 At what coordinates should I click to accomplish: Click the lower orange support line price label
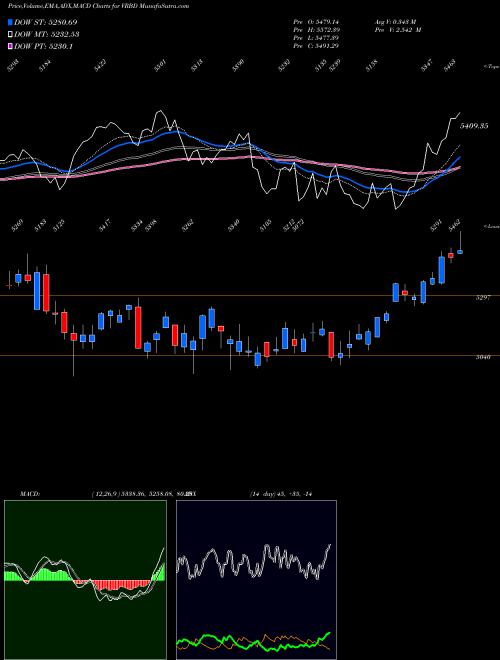(x=483, y=357)
